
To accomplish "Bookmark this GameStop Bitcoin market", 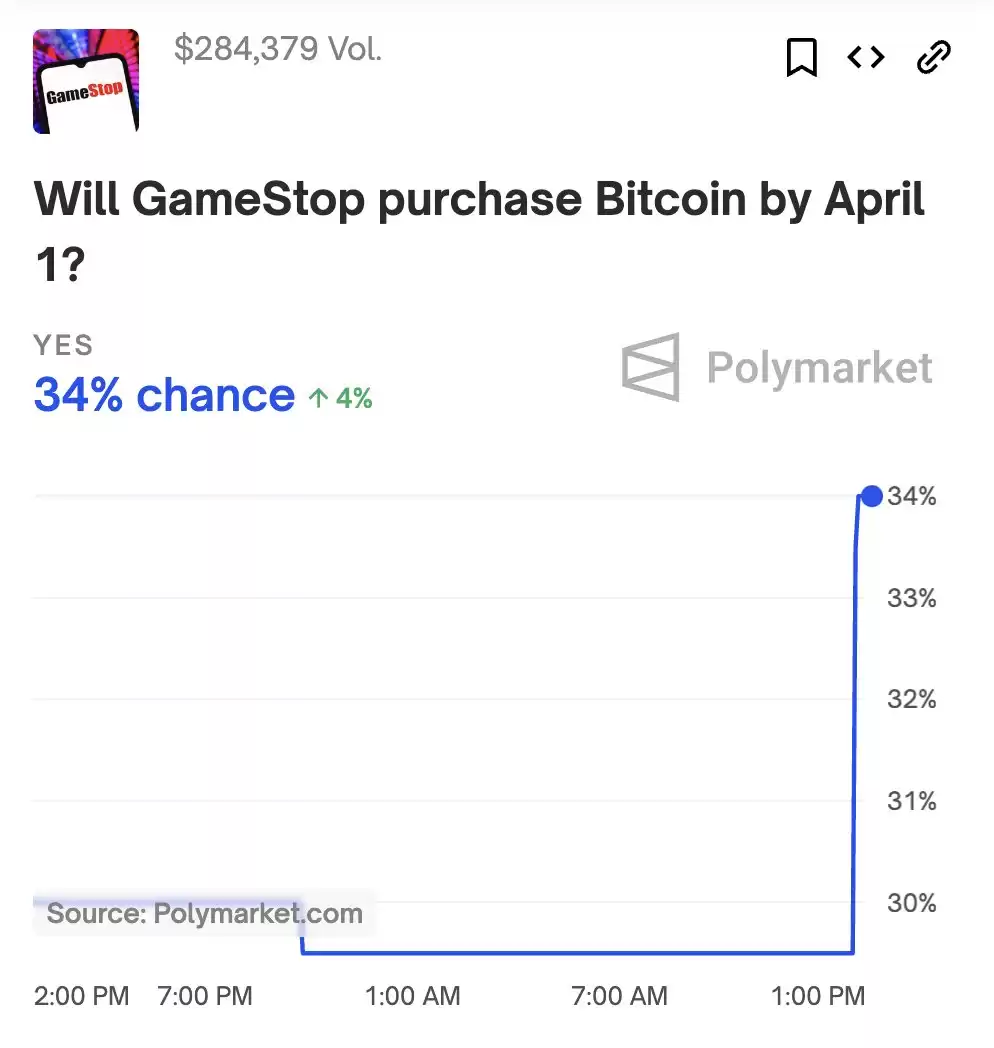I will pyautogui.click(x=801, y=58).
